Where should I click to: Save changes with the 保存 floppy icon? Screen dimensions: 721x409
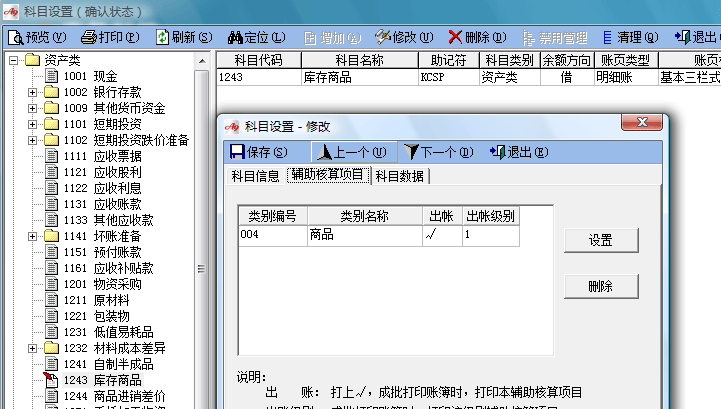[x=237, y=152]
